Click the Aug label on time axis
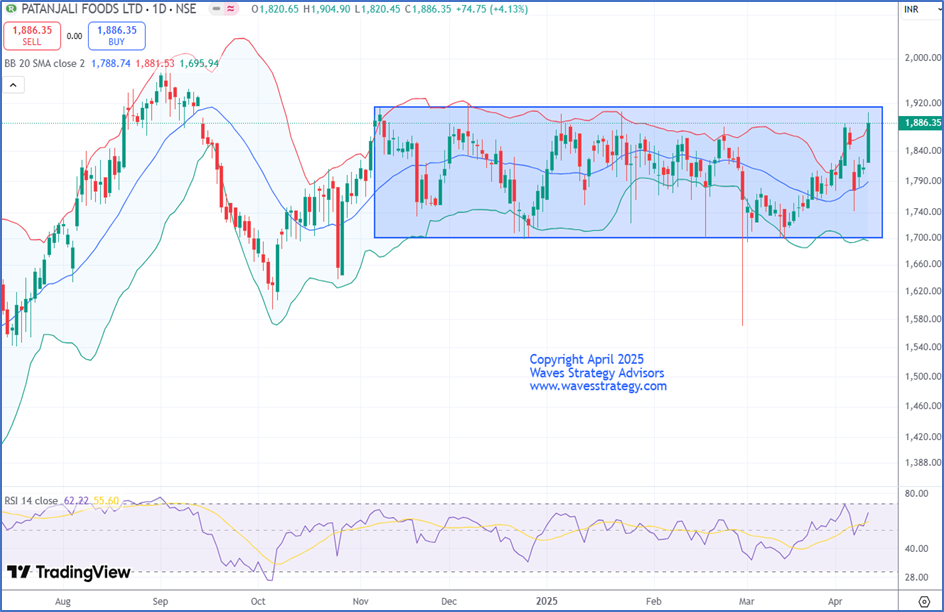The image size is (944, 612). coord(63,601)
